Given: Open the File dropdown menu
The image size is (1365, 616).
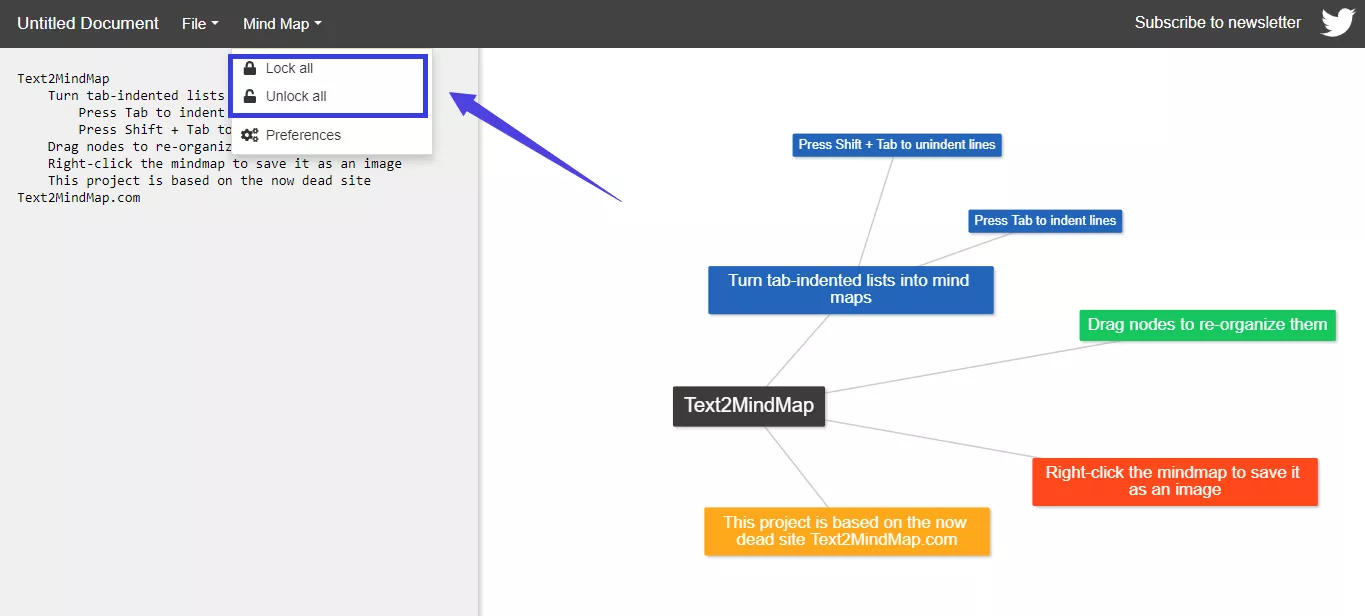Looking at the screenshot, I should 199,23.
